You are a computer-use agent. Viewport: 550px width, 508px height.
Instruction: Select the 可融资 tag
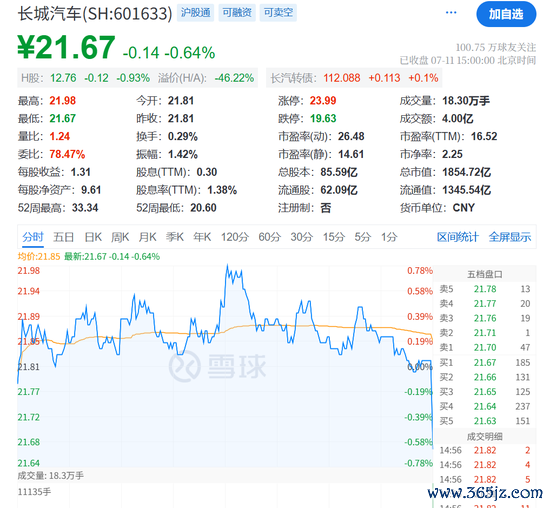(x=237, y=13)
